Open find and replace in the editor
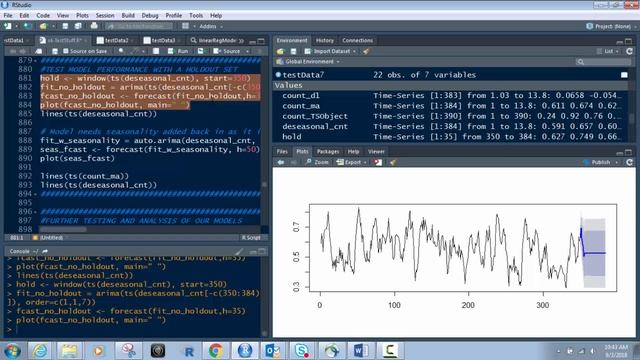Screen dimensions: 640x360 point(121,51)
